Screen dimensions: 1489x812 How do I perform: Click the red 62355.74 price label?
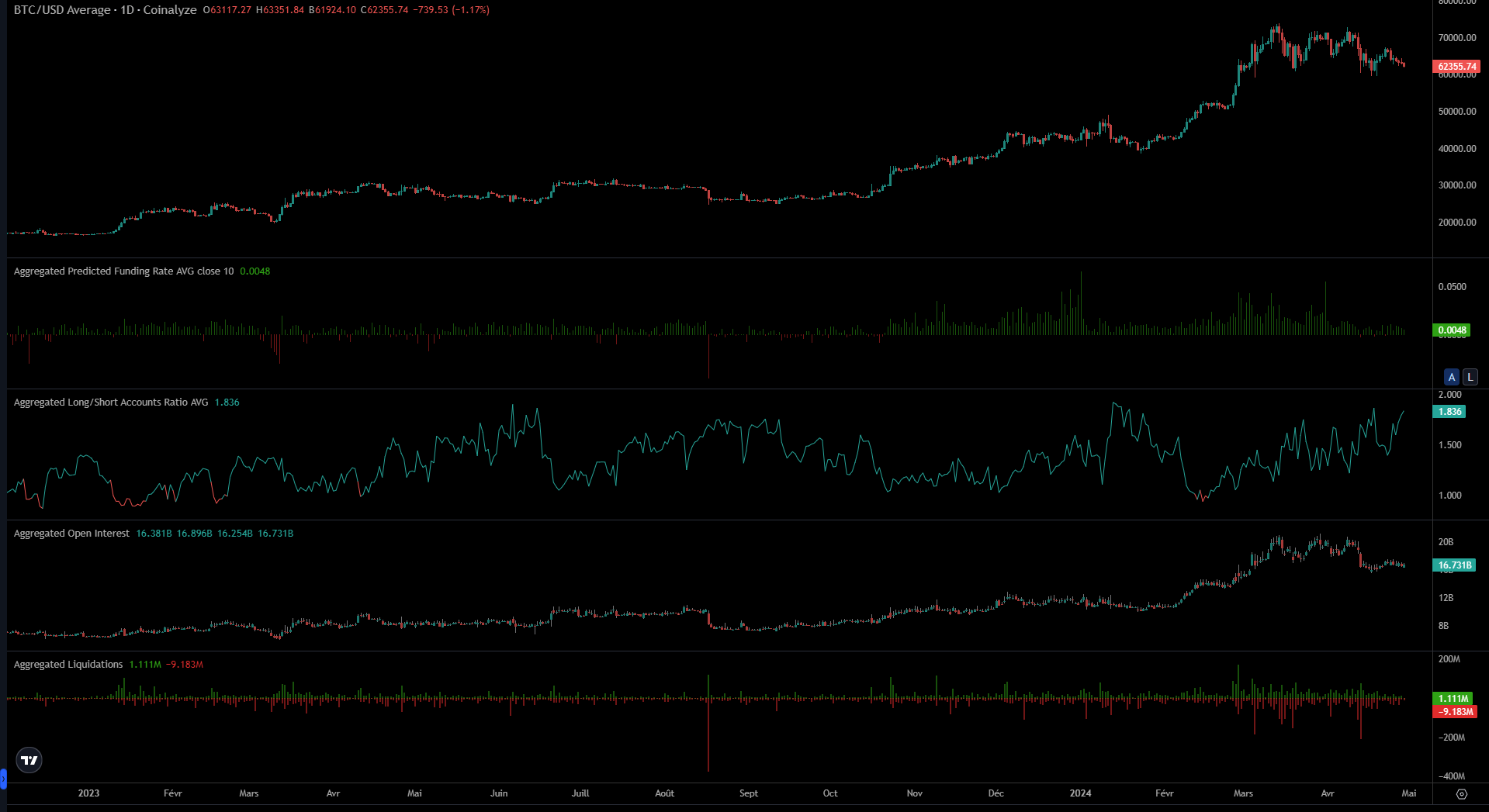click(1456, 66)
